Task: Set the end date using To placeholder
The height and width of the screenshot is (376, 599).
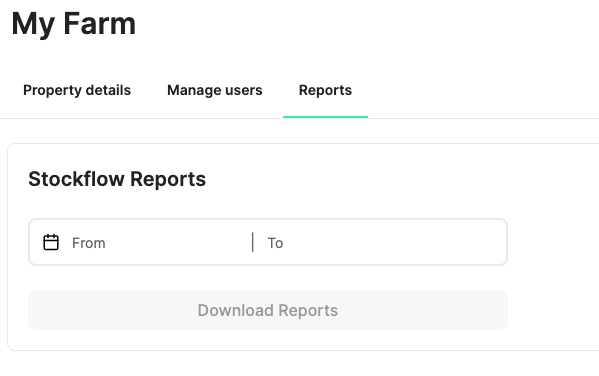Action: [275, 243]
